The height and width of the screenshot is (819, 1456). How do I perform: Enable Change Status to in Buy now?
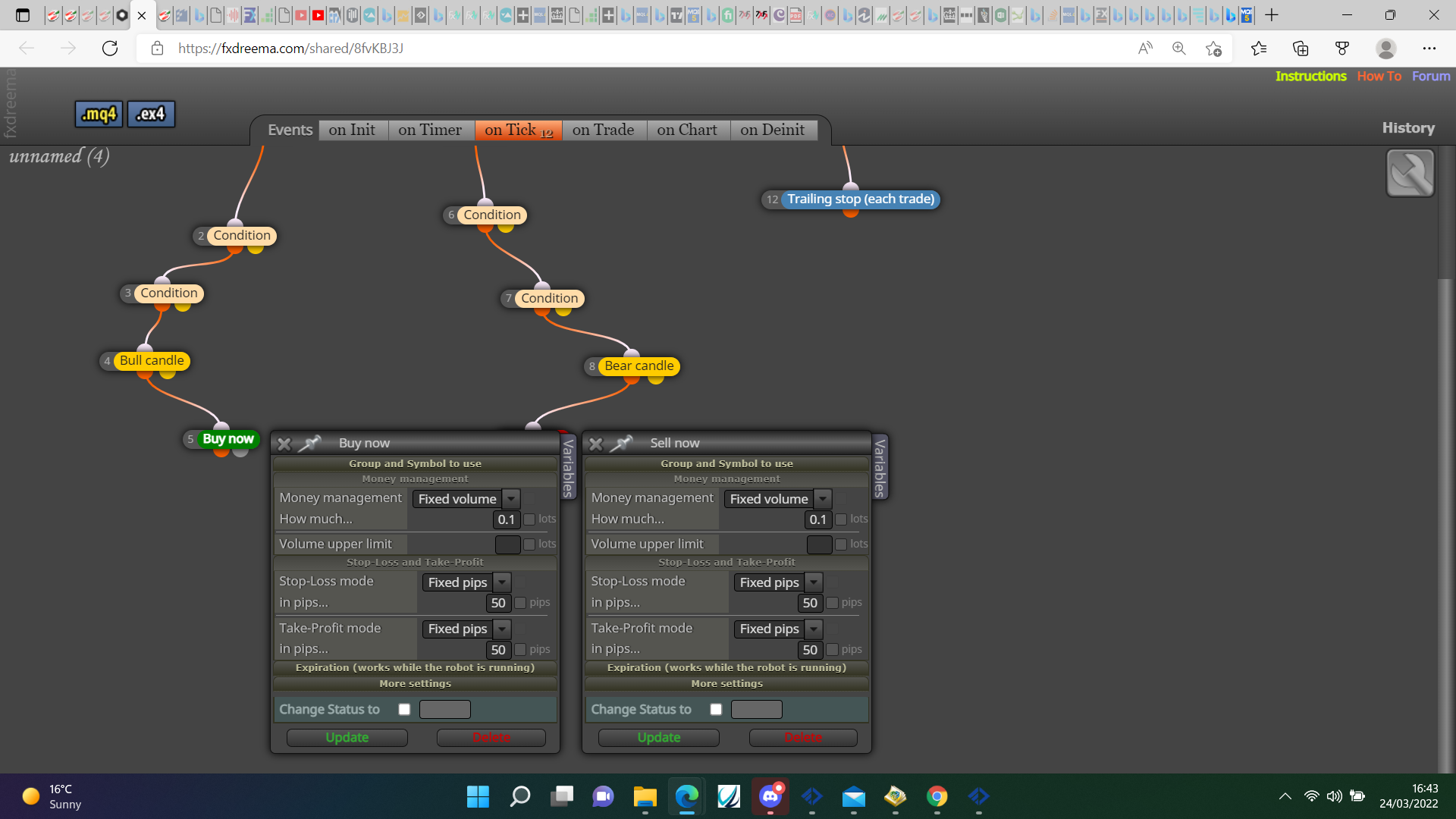pos(404,710)
